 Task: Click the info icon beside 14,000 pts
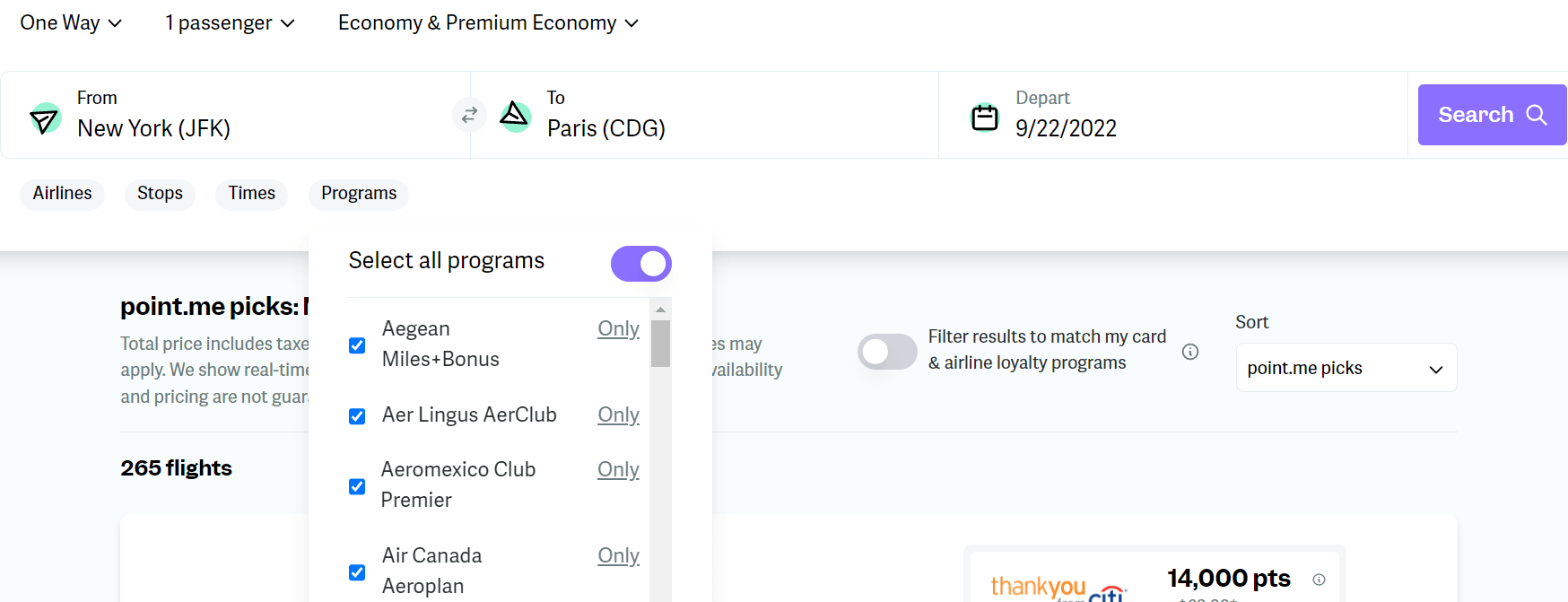click(x=1317, y=580)
